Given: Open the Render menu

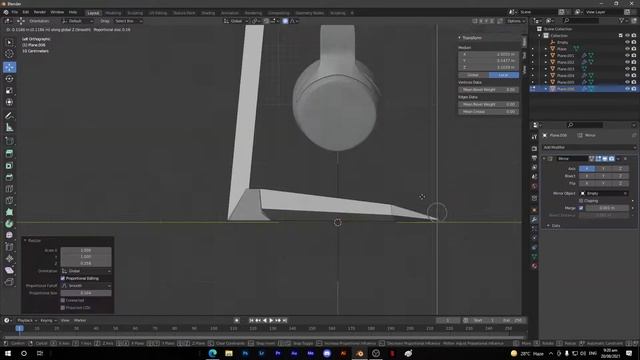Looking at the screenshot, I should pos(40,12).
